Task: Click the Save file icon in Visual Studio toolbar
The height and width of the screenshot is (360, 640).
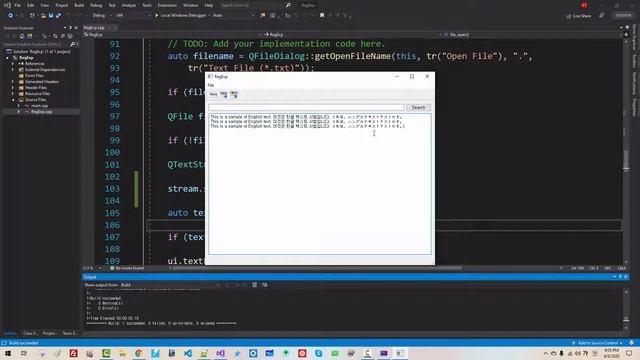Action: point(51,16)
